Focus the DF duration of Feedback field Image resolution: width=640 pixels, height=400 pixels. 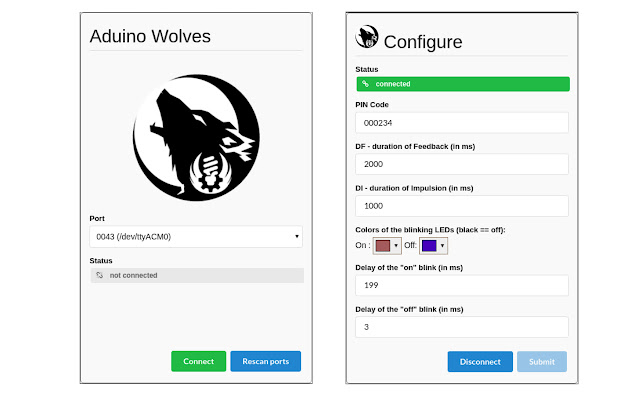click(x=462, y=164)
